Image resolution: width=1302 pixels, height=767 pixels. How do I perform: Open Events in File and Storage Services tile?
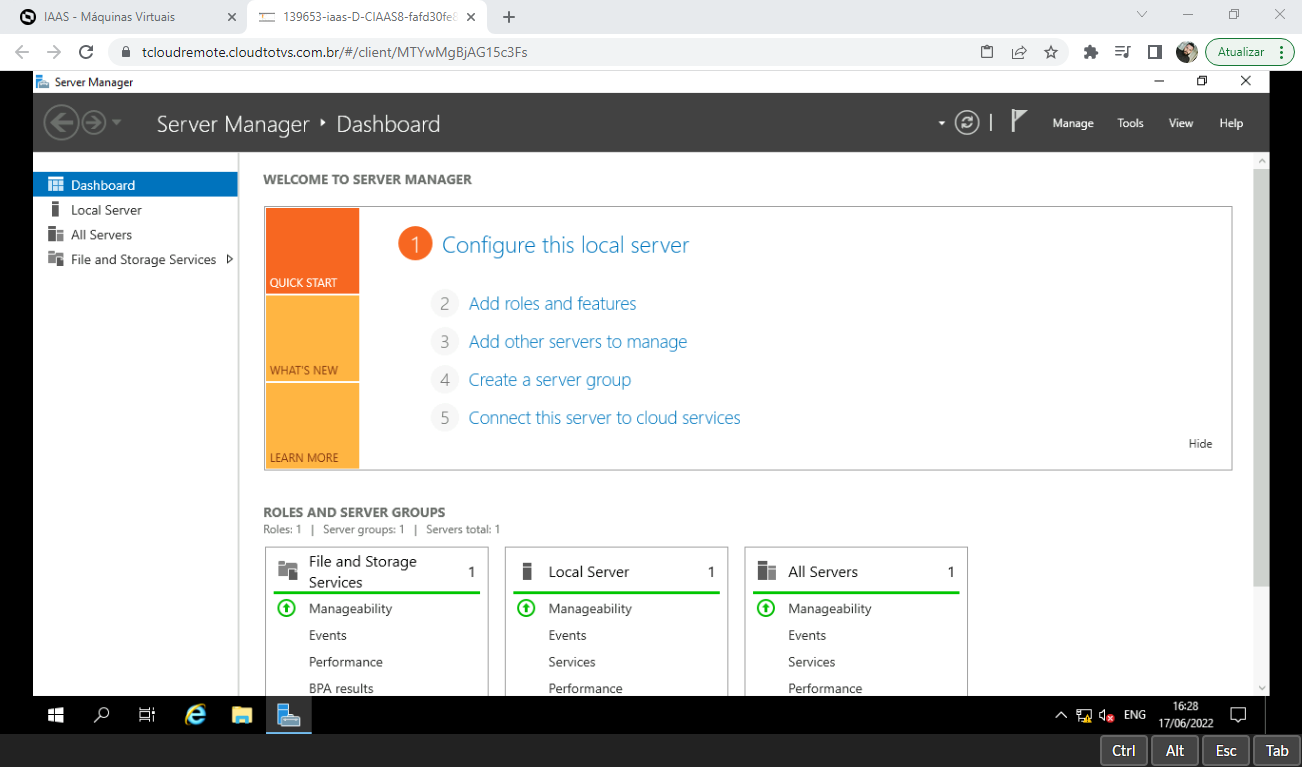click(328, 635)
